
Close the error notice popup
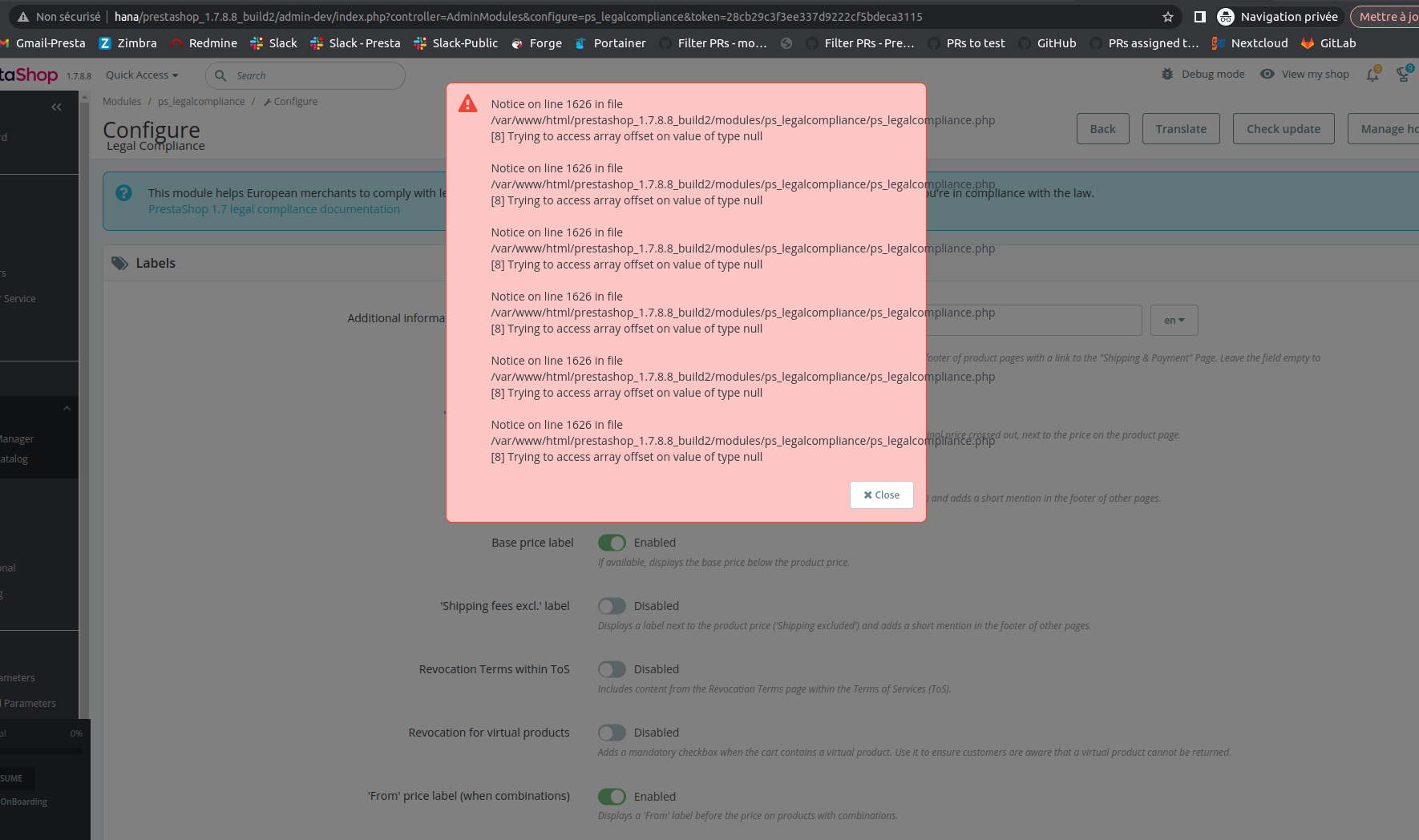881,495
